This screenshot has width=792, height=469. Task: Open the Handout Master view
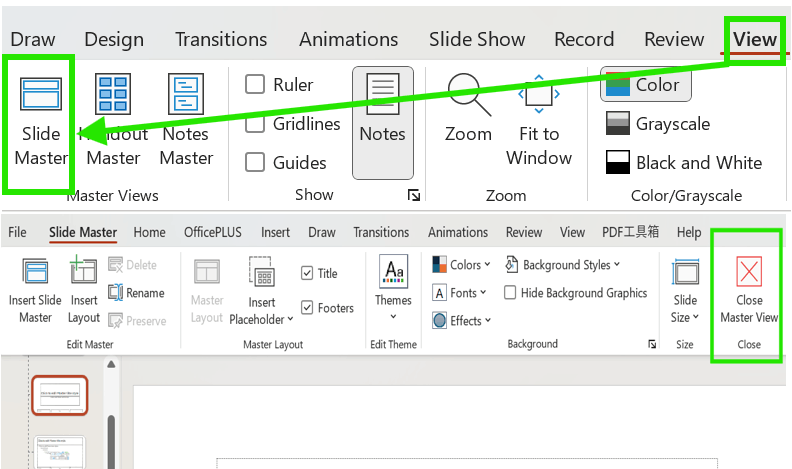click(x=113, y=122)
